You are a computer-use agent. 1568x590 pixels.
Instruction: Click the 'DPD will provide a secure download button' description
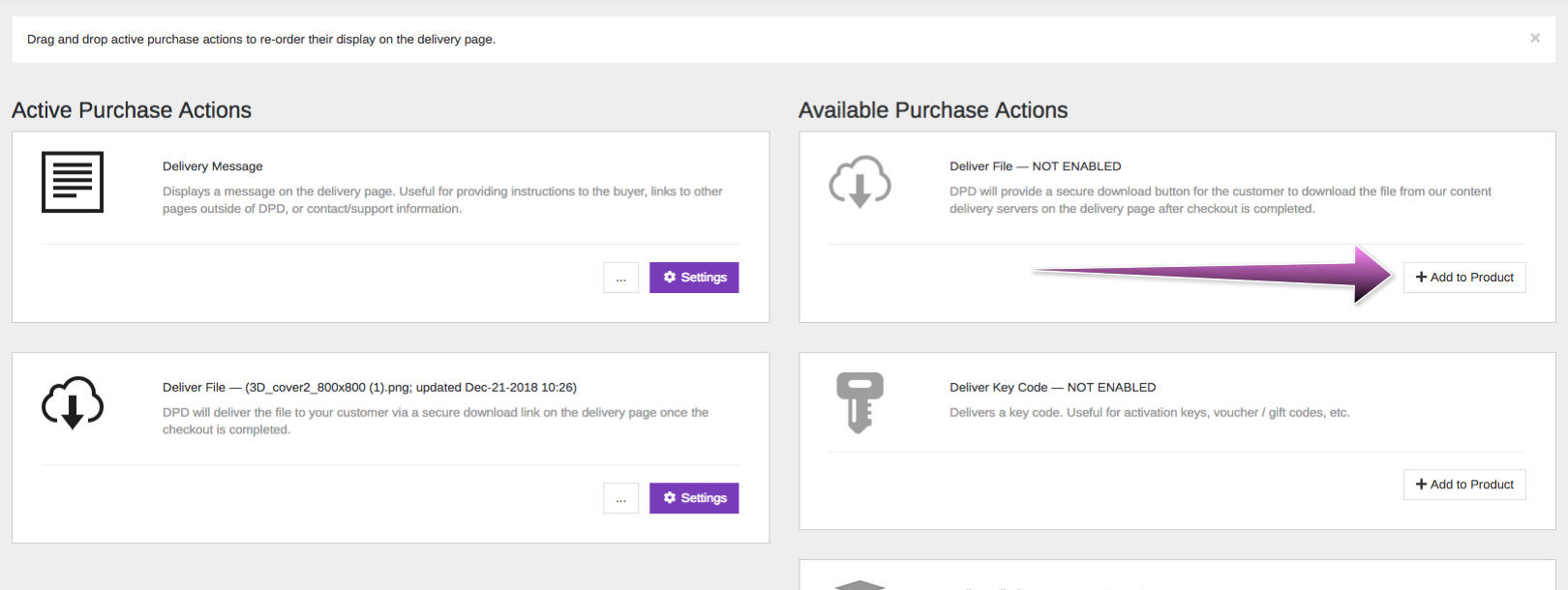[1221, 200]
